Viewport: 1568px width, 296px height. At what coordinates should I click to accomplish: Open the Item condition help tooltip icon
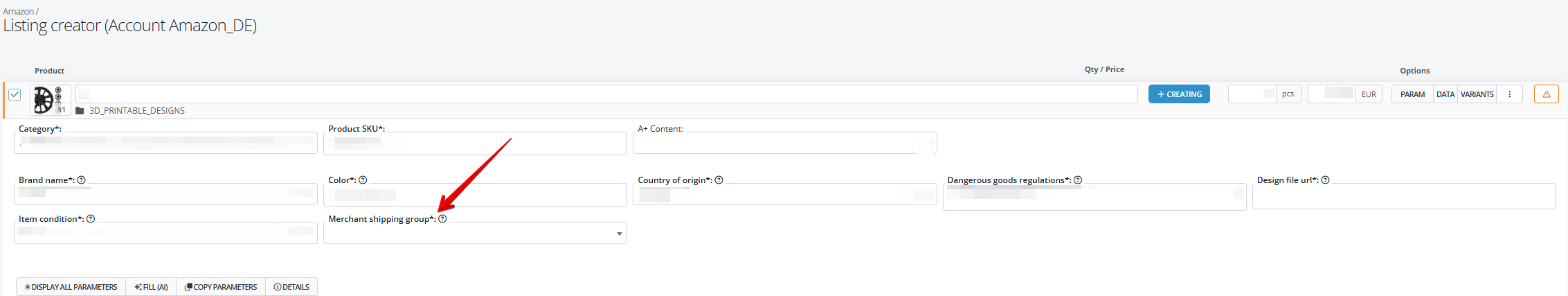point(91,219)
